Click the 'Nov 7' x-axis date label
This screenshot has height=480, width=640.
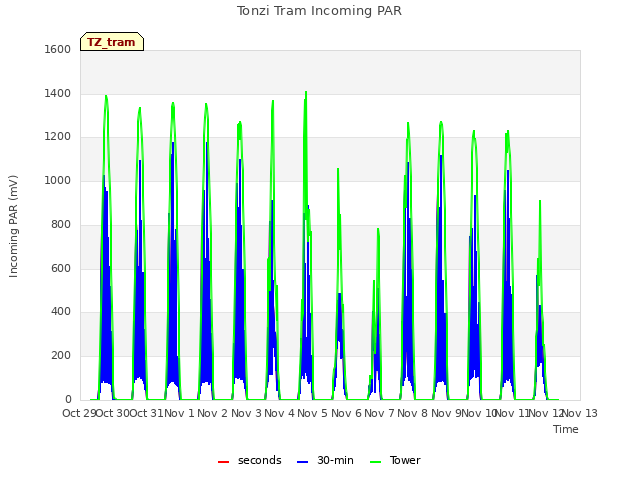(x=379, y=413)
